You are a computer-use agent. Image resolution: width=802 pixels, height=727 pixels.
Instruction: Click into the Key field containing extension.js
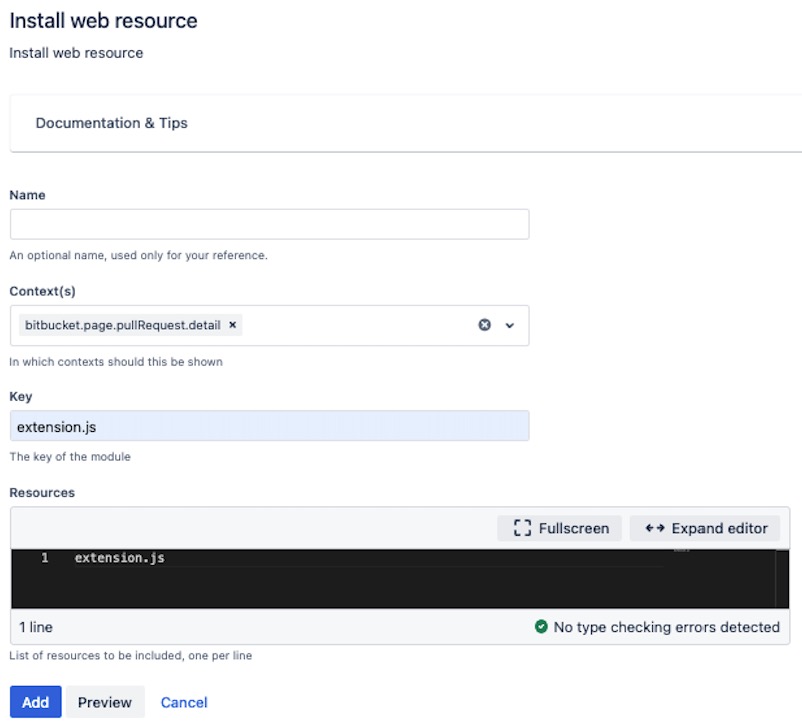pos(270,426)
